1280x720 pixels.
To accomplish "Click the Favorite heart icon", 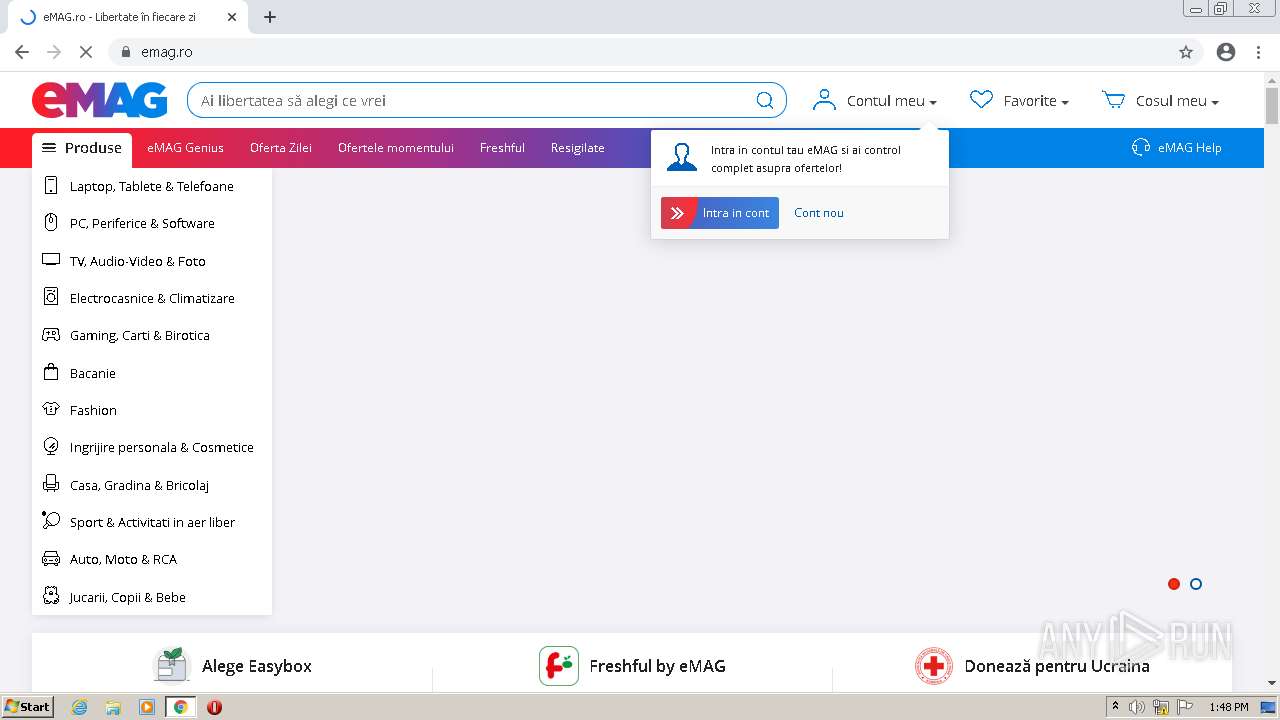I will (981, 99).
